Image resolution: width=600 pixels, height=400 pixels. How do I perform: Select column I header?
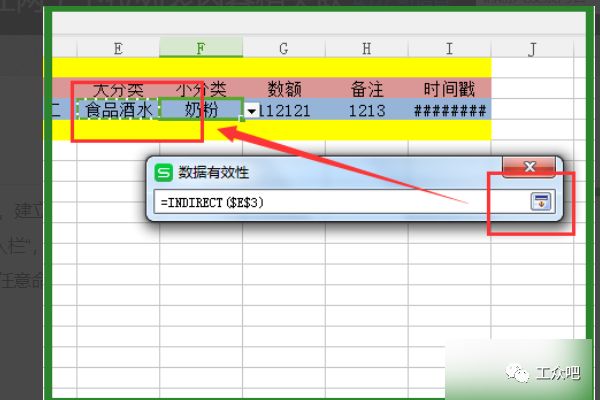449,48
